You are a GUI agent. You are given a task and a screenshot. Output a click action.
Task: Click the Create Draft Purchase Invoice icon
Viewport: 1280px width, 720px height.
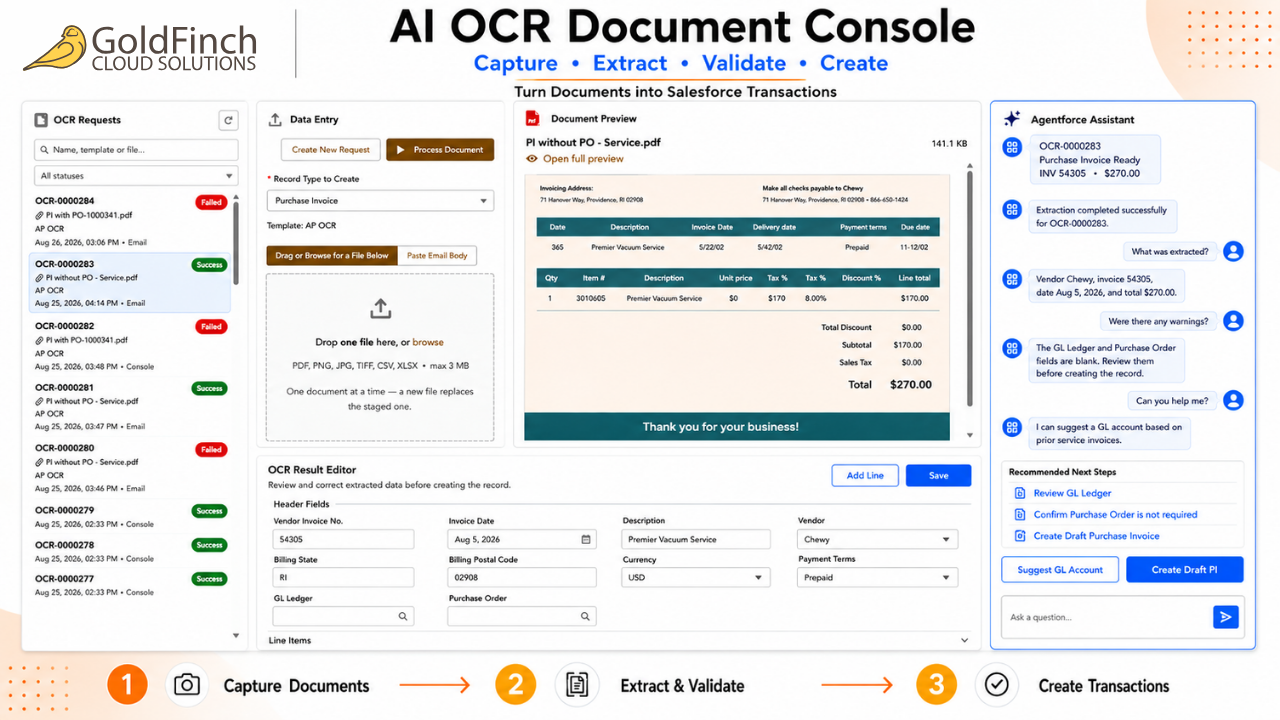click(1020, 536)
